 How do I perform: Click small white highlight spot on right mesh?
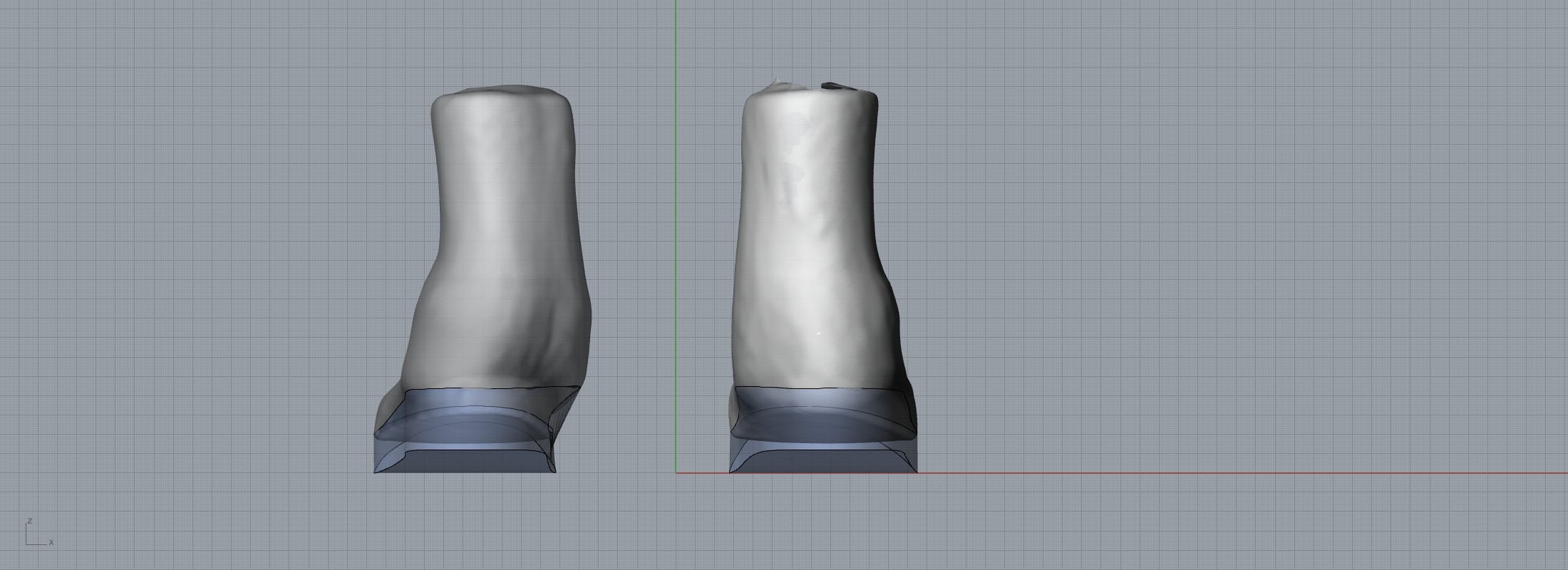tap(819, 332)
